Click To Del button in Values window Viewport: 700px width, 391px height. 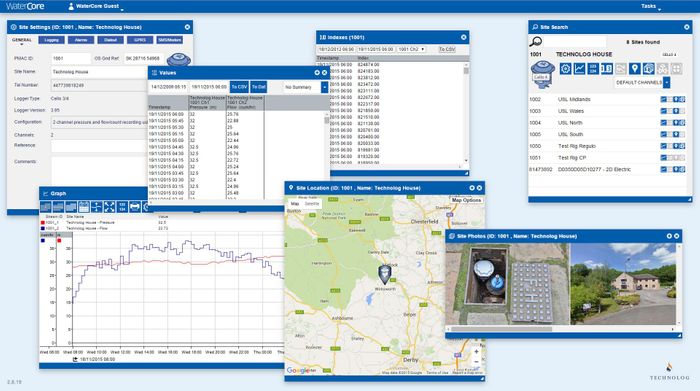(x=258, y=87)
